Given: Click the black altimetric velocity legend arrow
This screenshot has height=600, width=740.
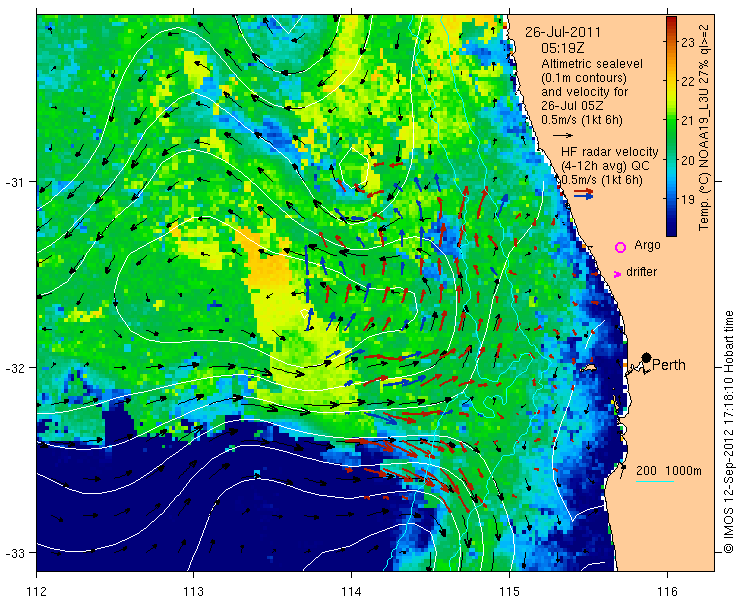Looking at the screenshot, I should click(563, 135).
